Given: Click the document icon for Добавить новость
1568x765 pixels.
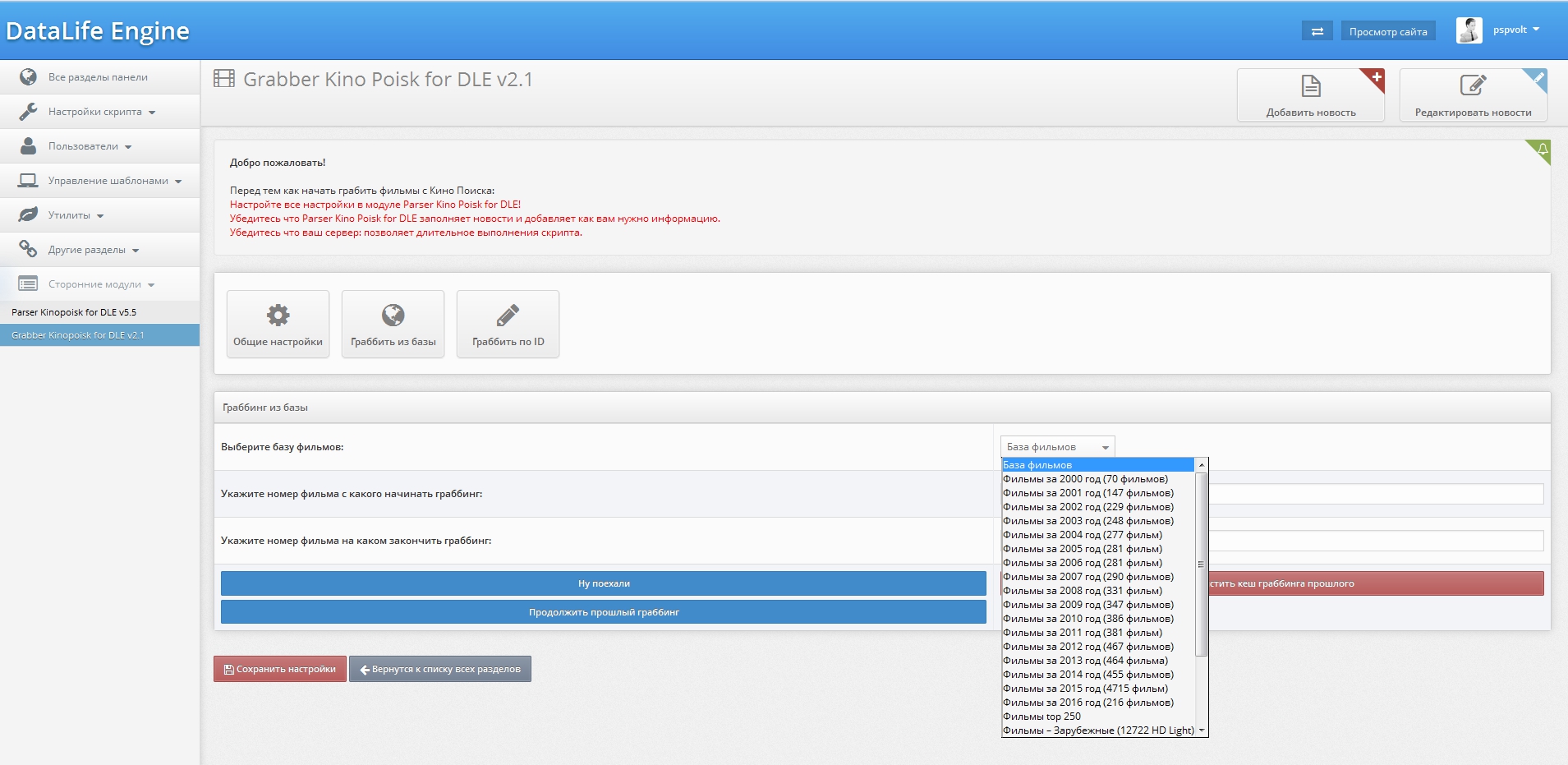Looking at the screenshot, I should coord(1311,85).
